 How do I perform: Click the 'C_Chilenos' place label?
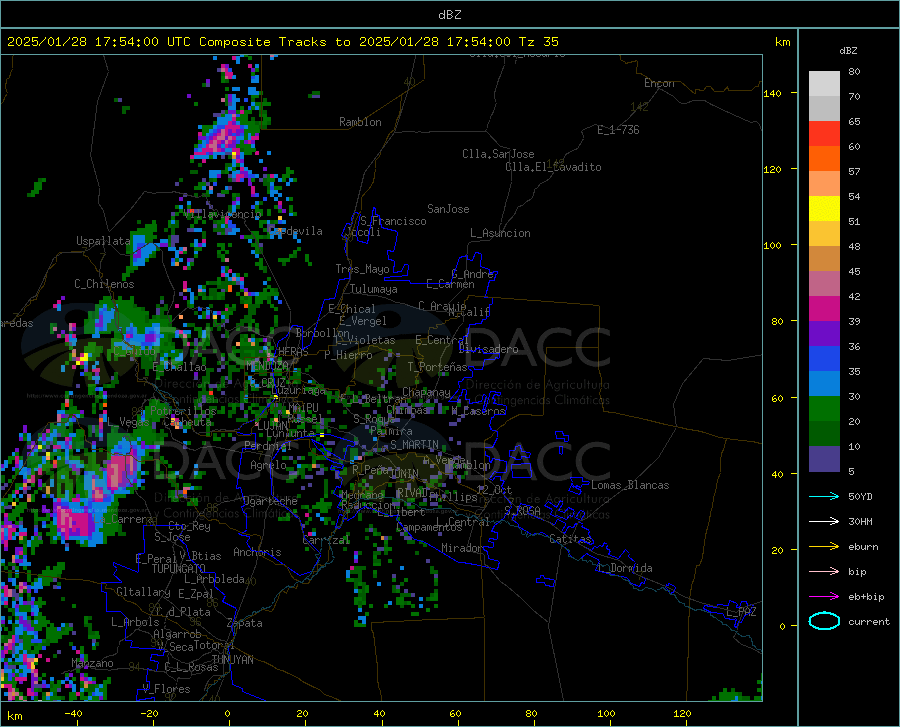point(104,284)
